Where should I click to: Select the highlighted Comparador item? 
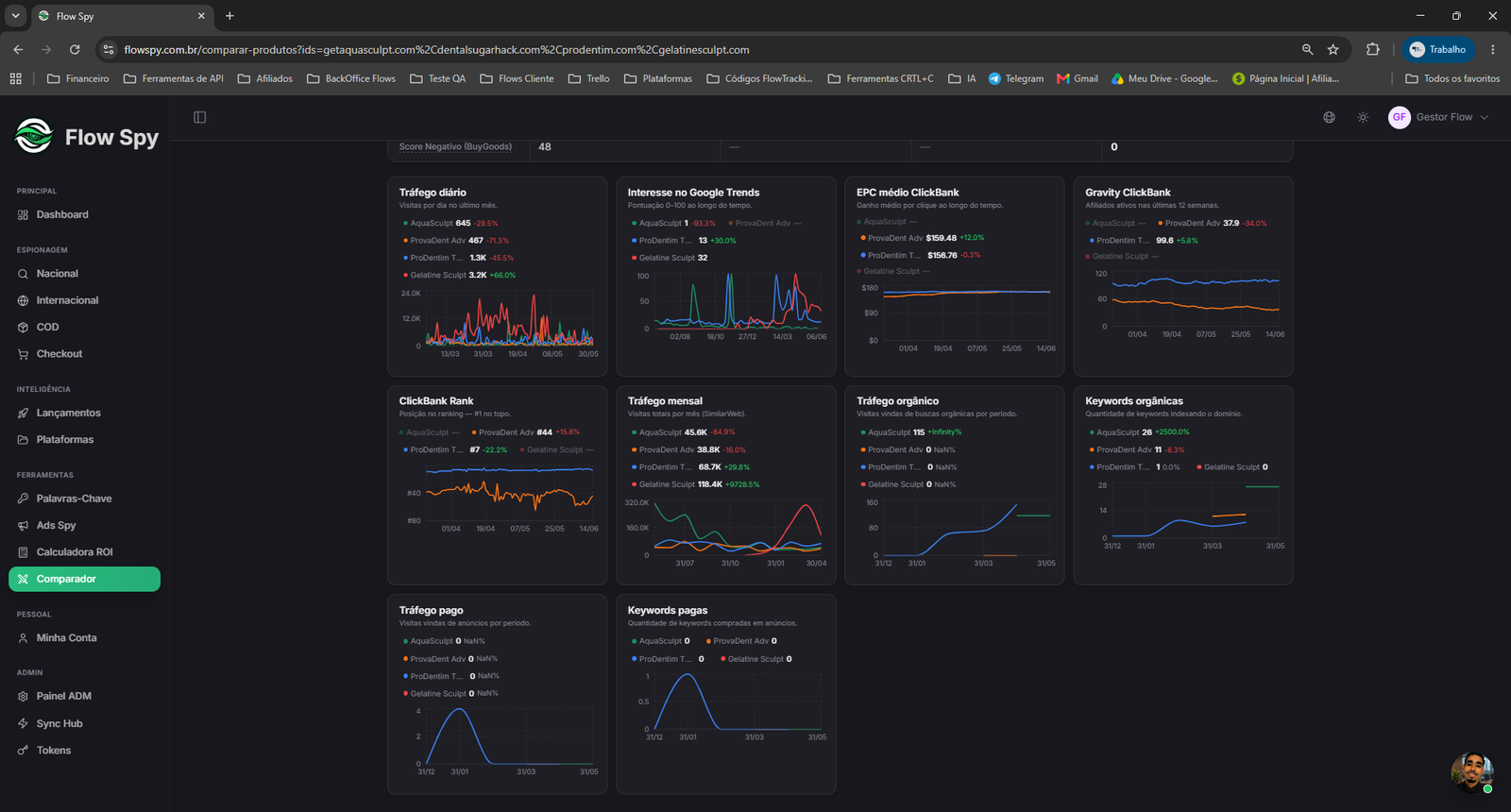click(x=84, y=579)
